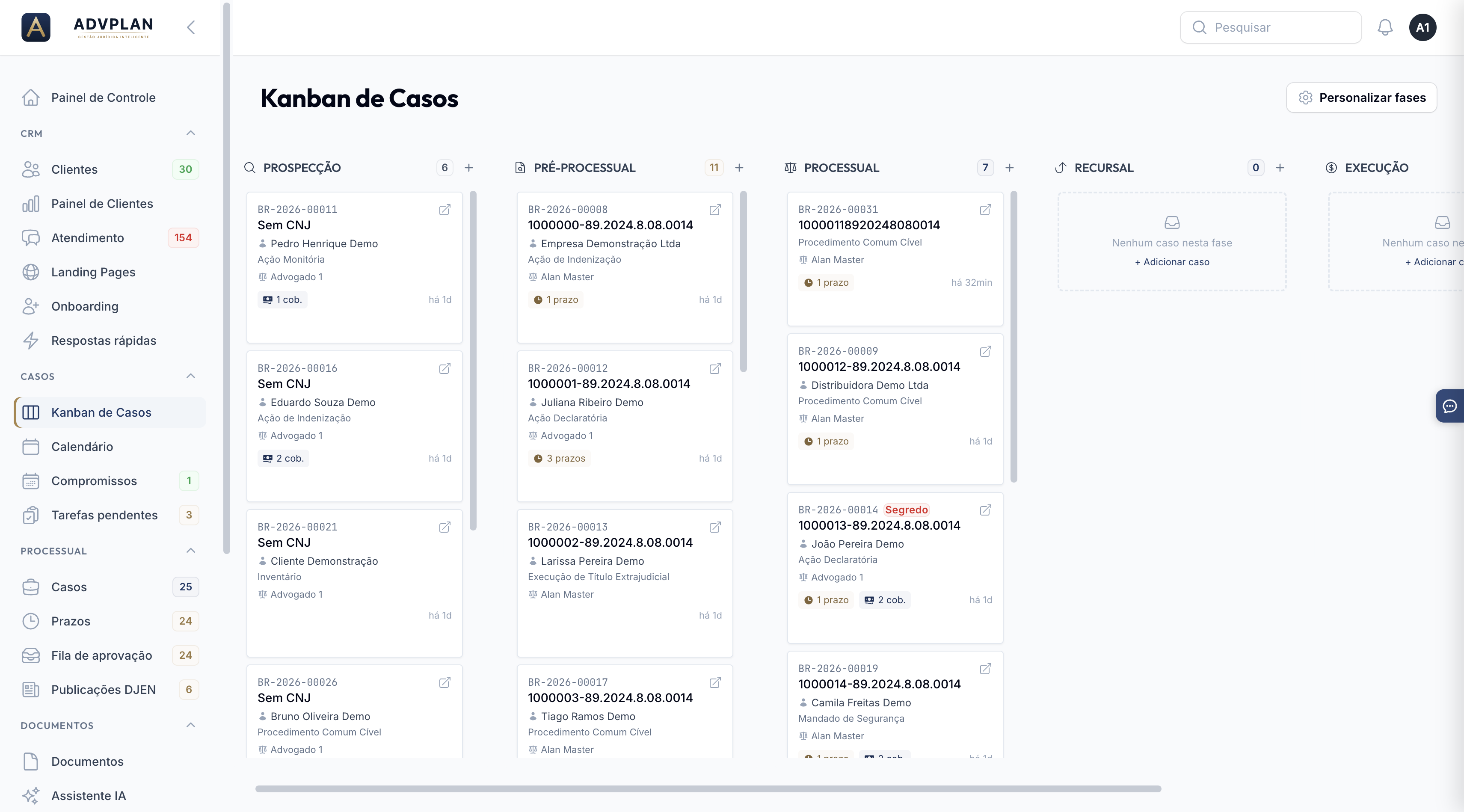Click the Segredo tag on BR-2026-00014
Viewport: 1464px width, 812px height.
click(906, 510)
